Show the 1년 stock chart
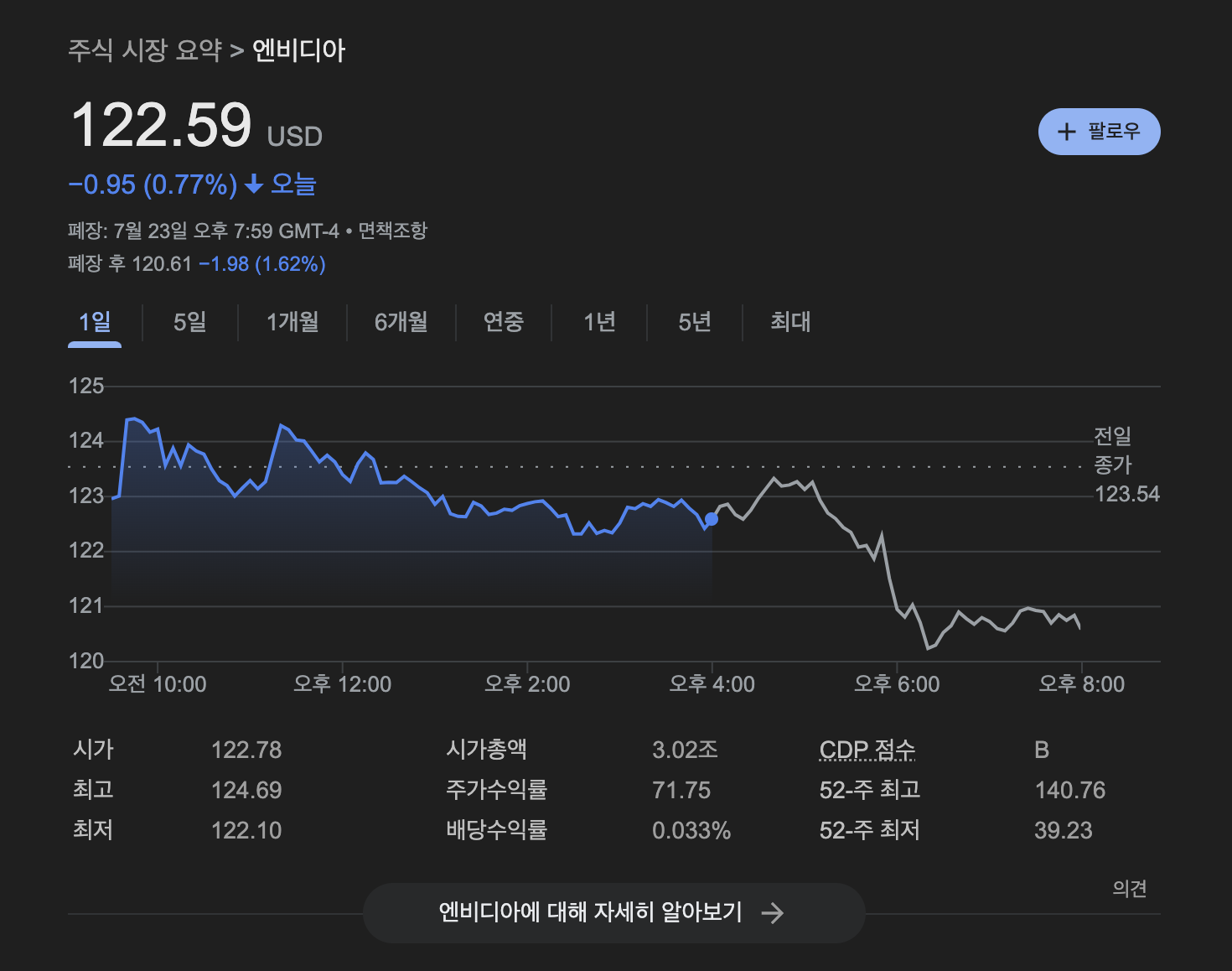Viewport: 1232px width, 971px height. 598,322
